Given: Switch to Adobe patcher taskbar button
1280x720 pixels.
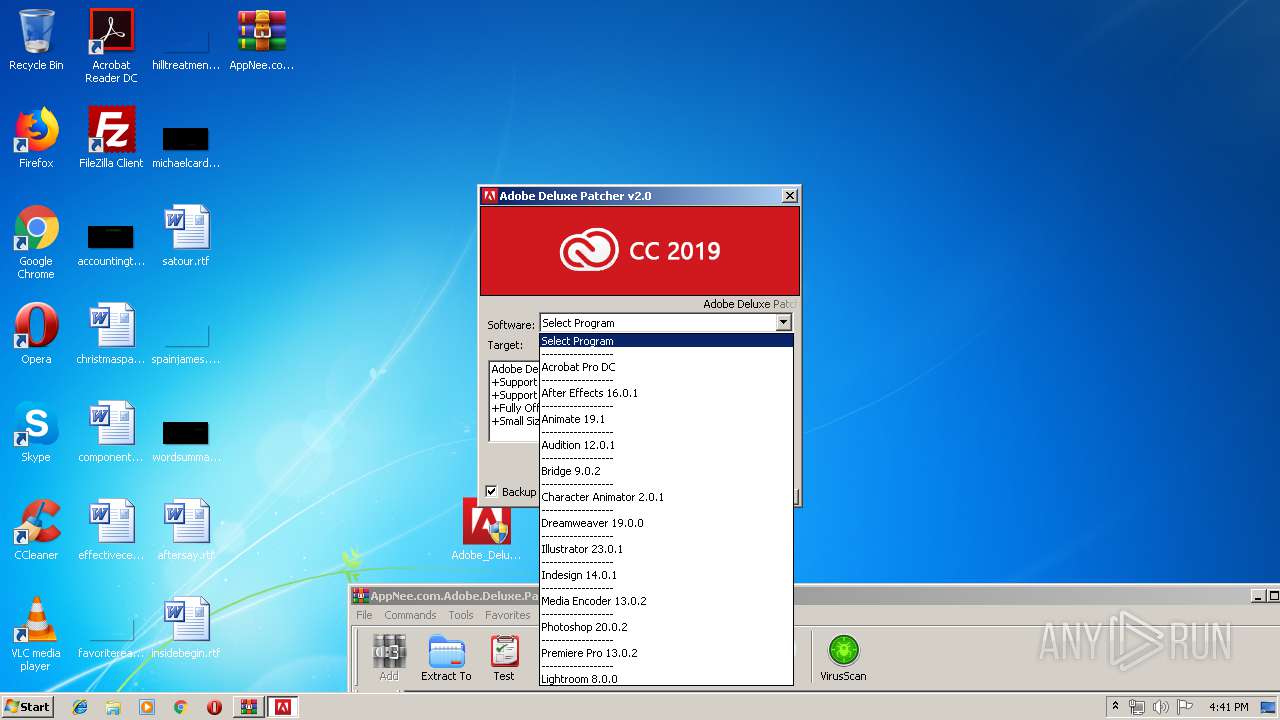Looking at the screenshot, I should click(283, 707).
